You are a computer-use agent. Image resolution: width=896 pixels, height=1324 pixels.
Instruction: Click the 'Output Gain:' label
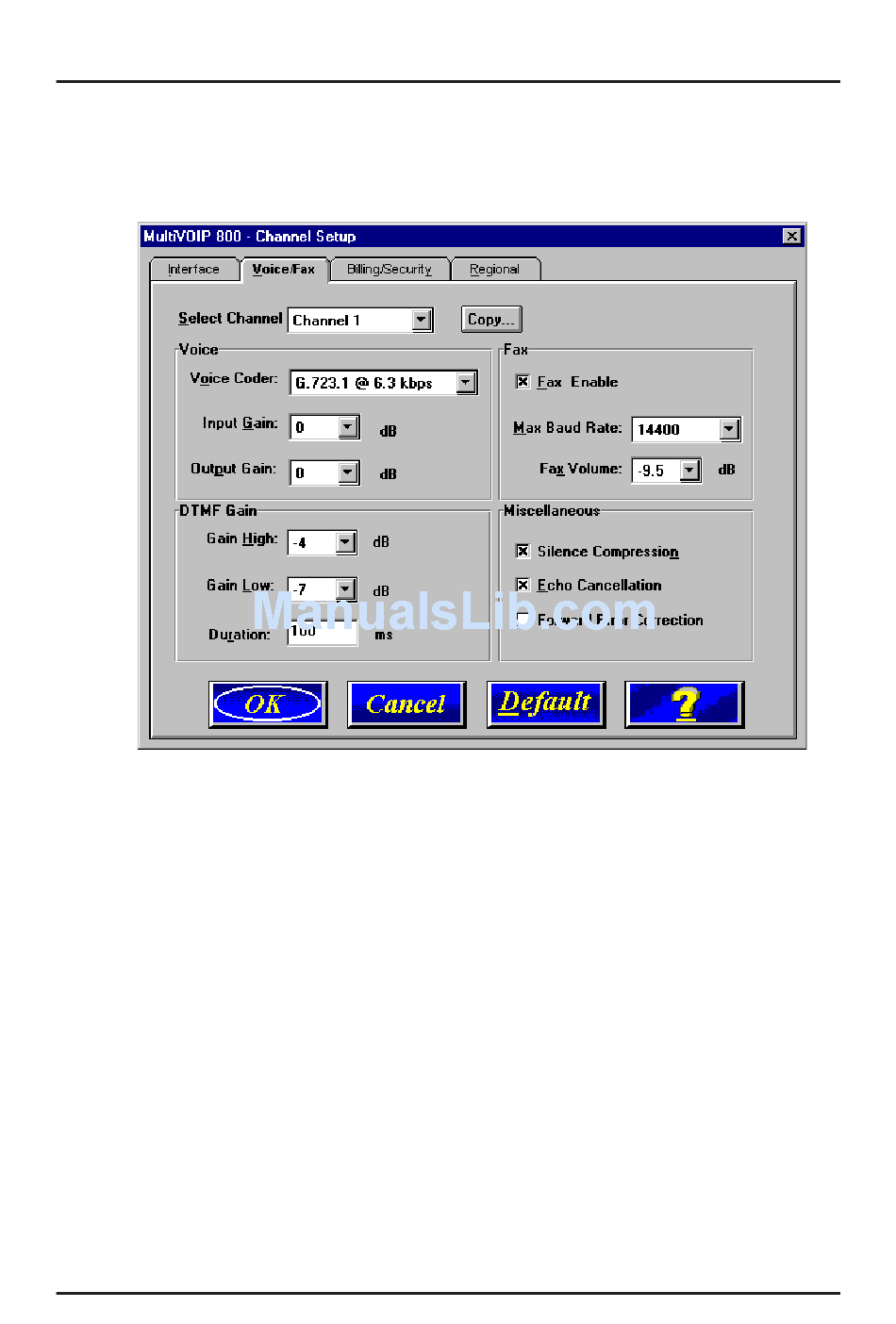click(x=234, y=469)
